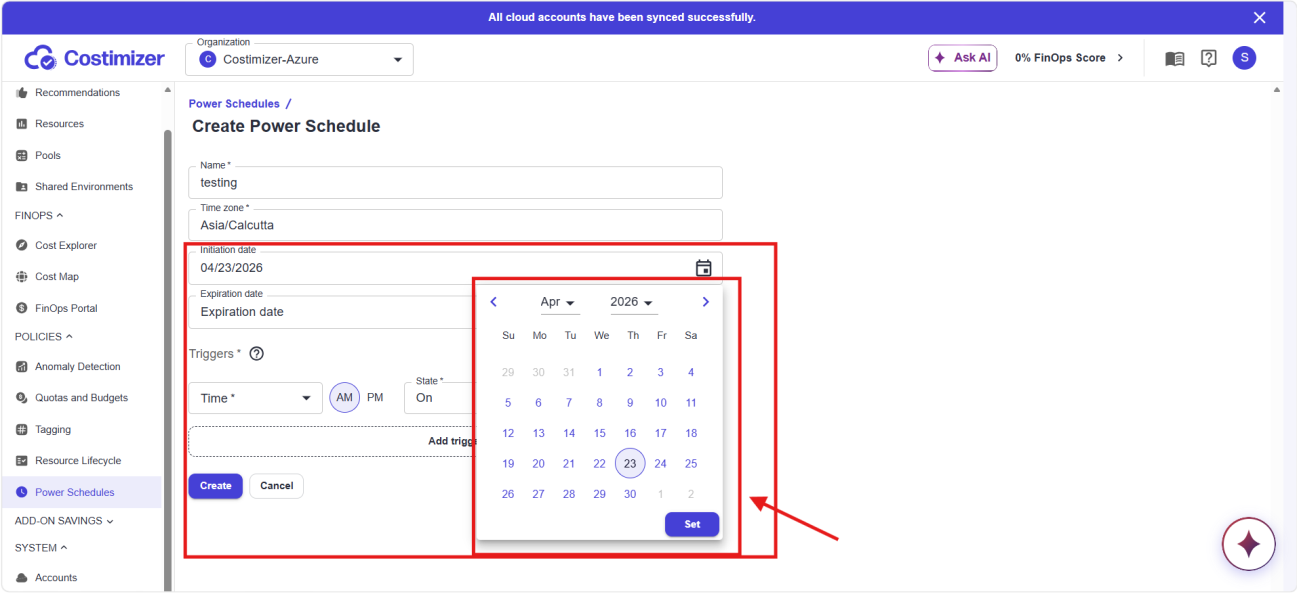The height and width of the screenshot is (594, 1299).
Task: Open Power Schedules in the sidebar
Action: [x=81, y=493]
